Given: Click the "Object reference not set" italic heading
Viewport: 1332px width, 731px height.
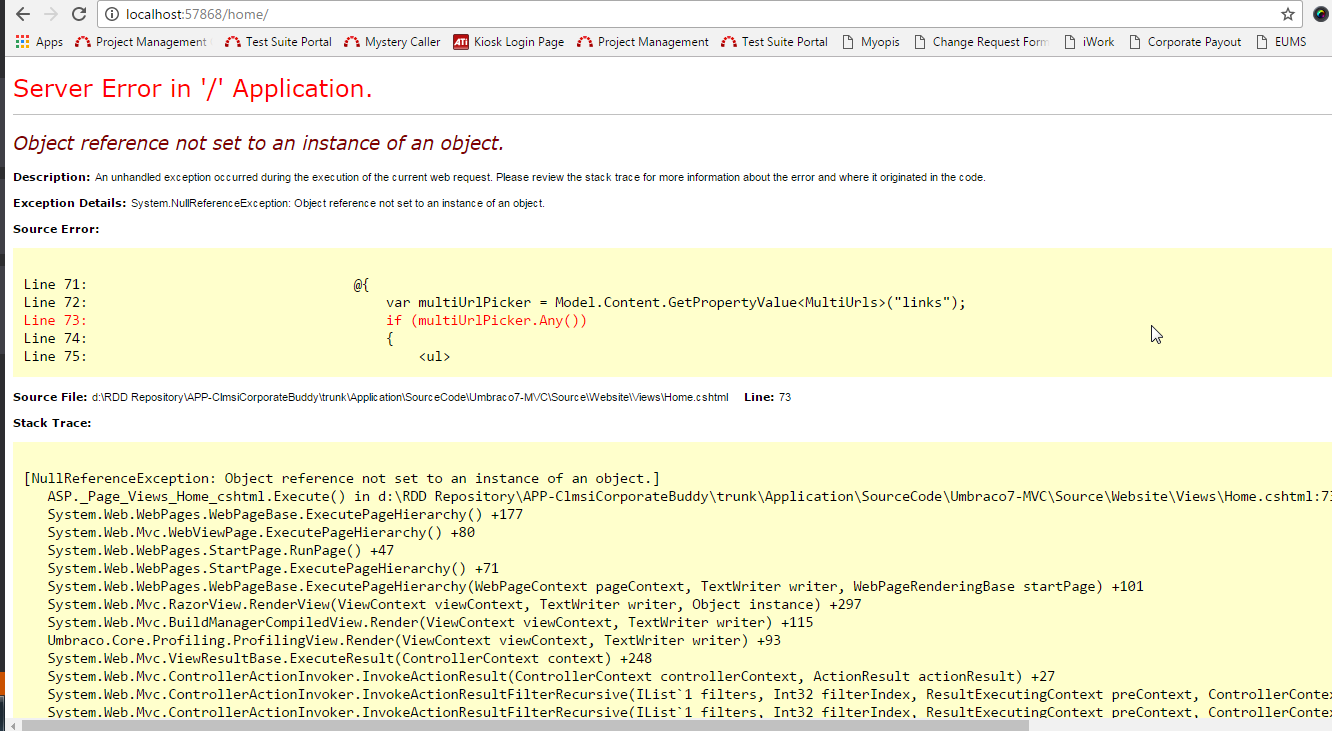Looking at the screenshot, I should tap(258, 143).
